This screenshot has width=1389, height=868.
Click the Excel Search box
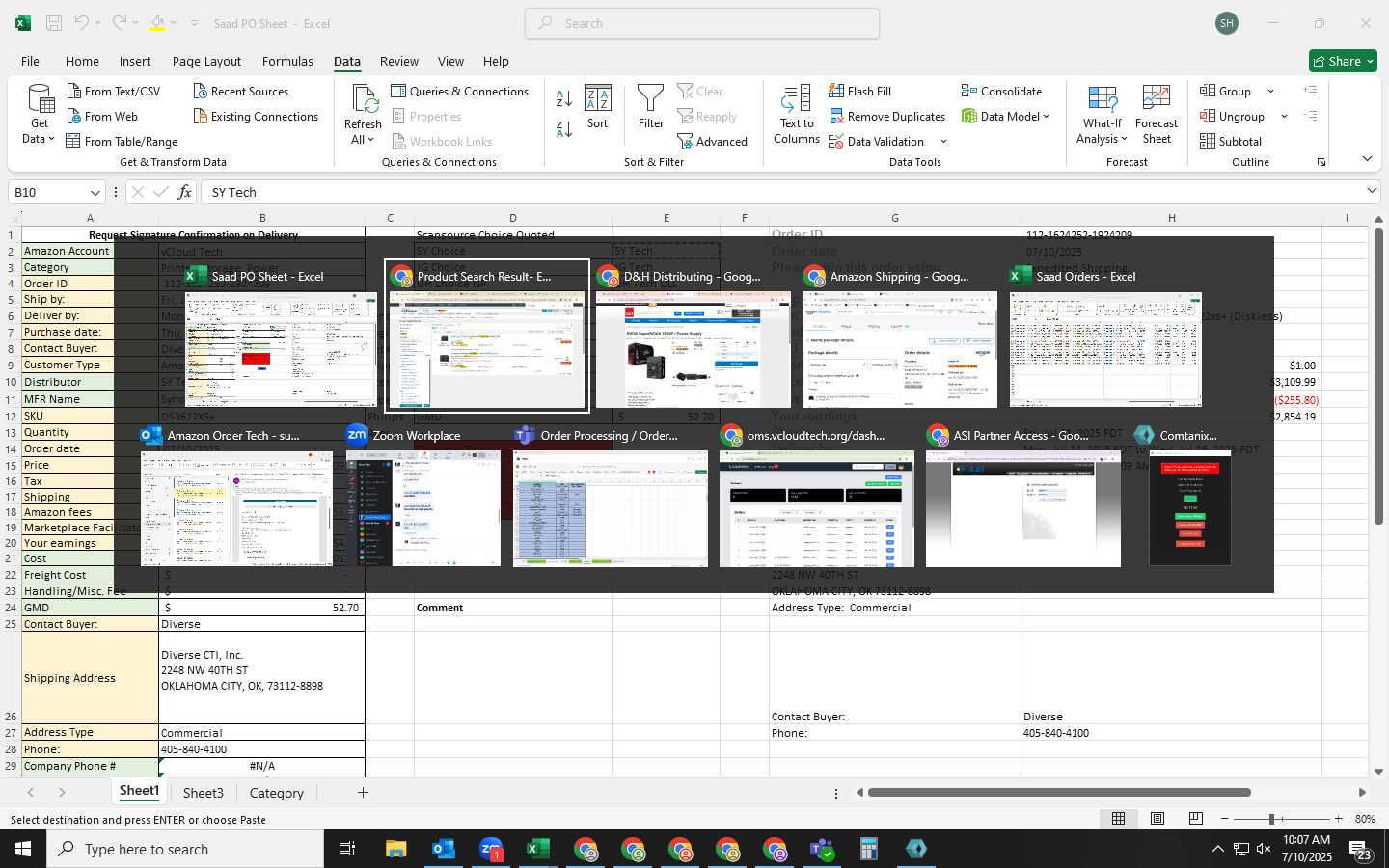tap(702, 23)
